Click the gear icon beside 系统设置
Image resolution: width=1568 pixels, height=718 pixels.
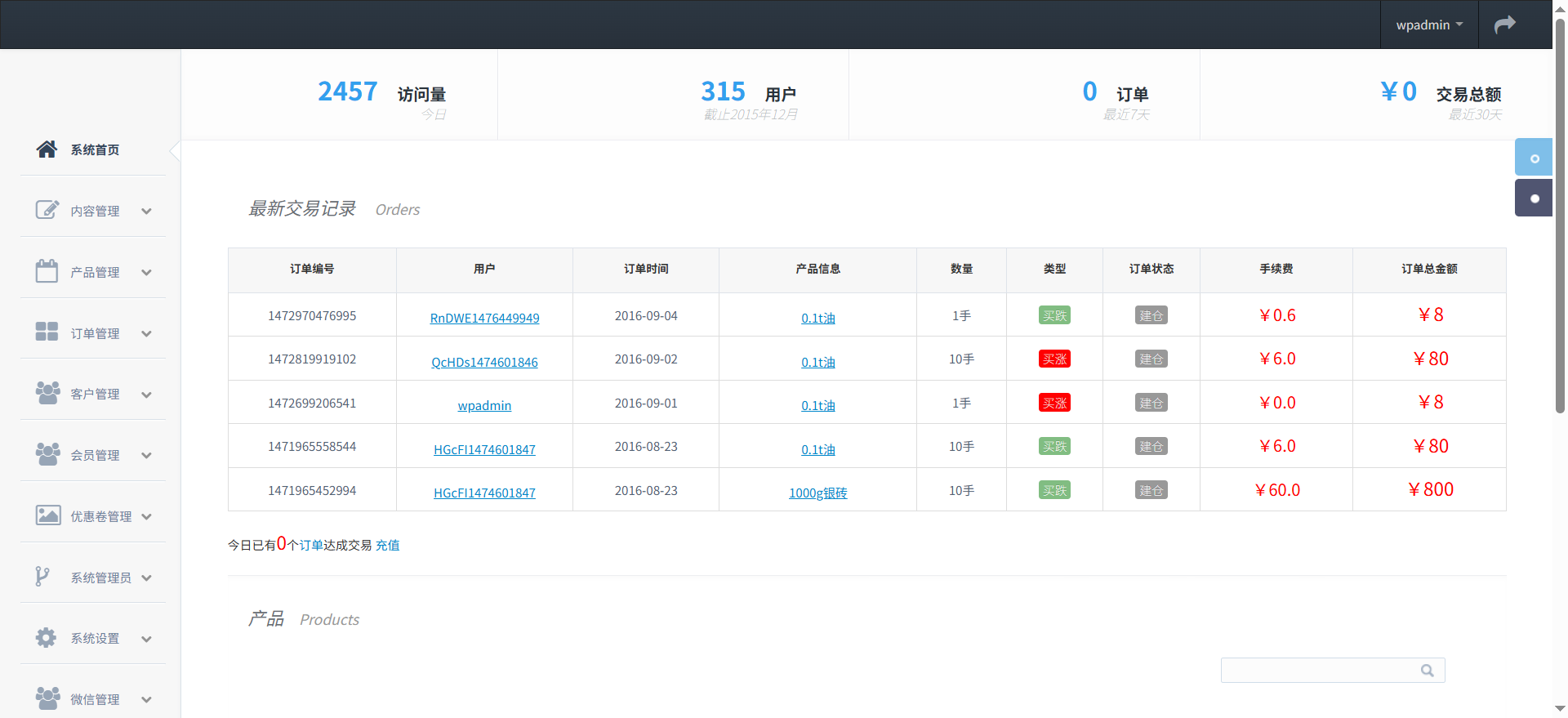click(x=47, y=638)
